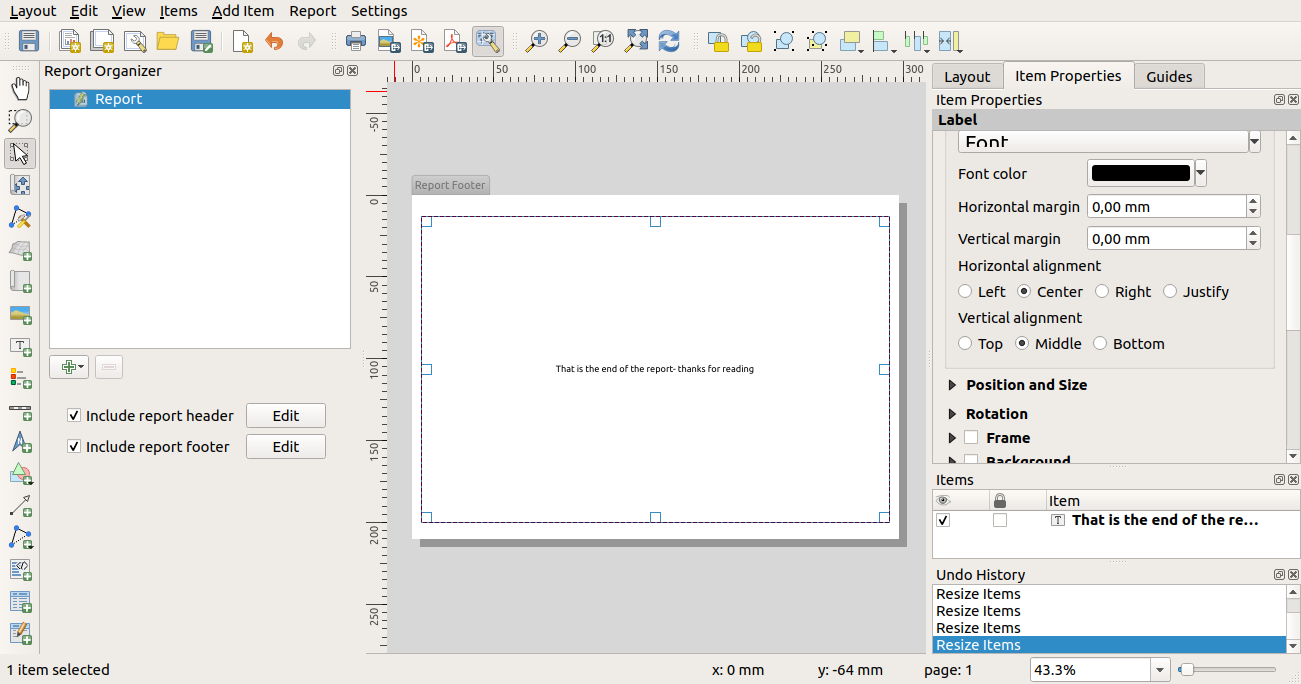Click the Print layout icon
This screenshot has height=684, width=1301.
click(355, 41)
